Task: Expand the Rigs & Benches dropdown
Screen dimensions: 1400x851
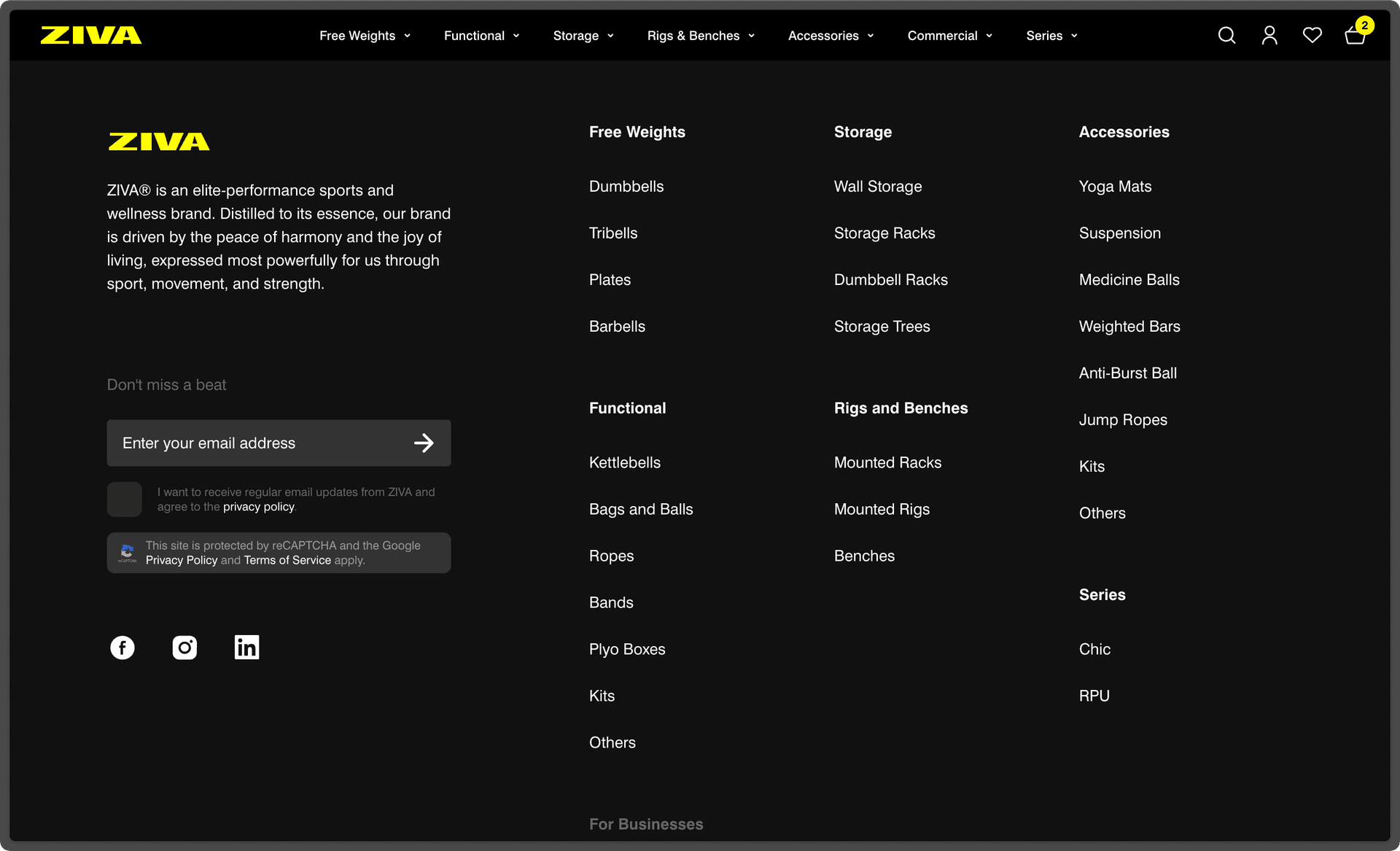Action: [701, 36]
